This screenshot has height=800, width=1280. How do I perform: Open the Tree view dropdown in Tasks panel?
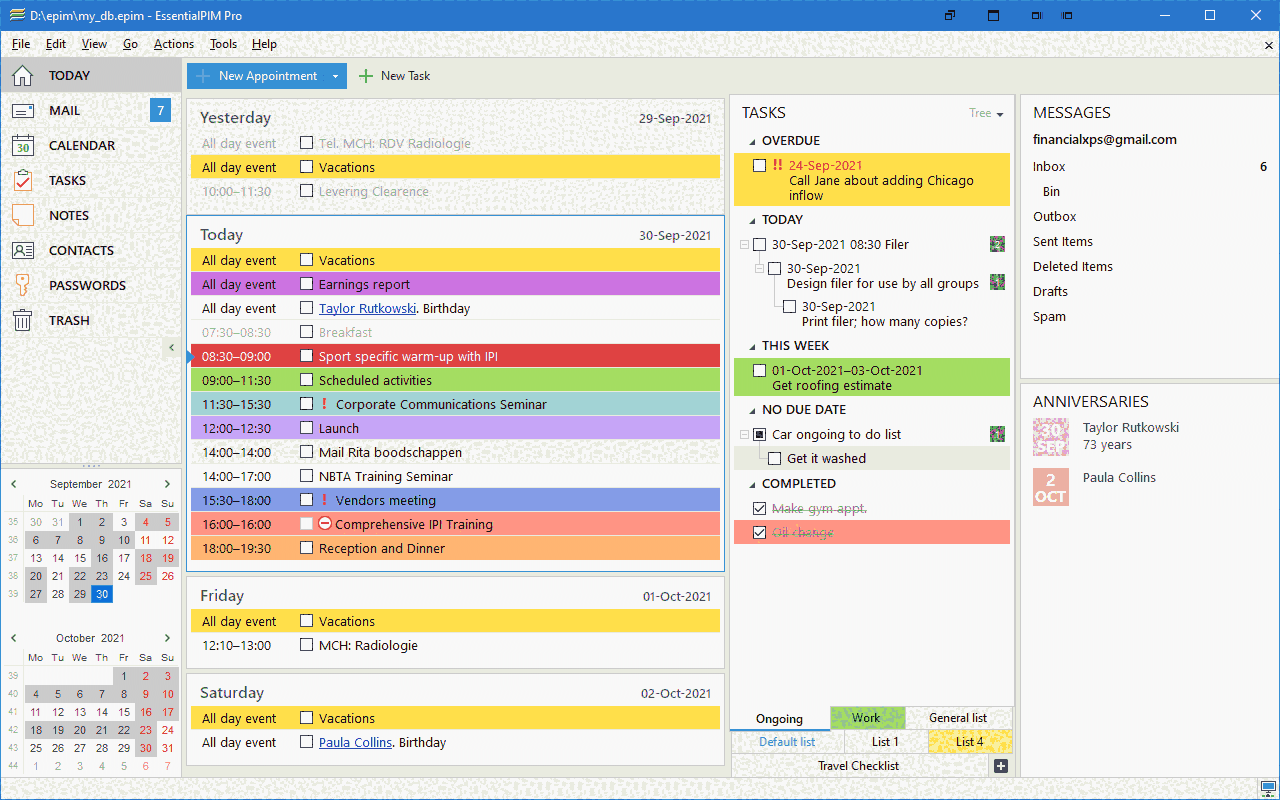pos(986,113)
